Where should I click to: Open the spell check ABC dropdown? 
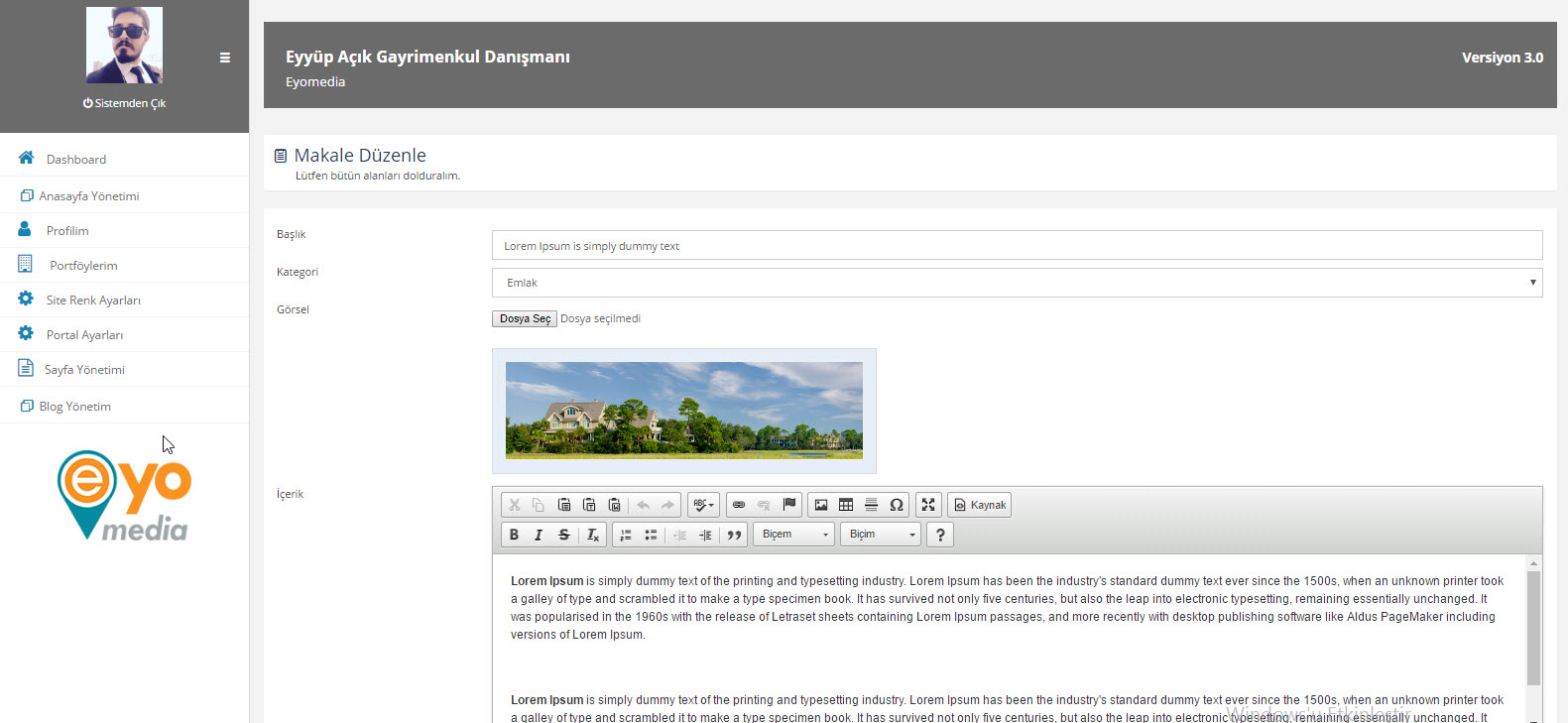click(703, 505)
